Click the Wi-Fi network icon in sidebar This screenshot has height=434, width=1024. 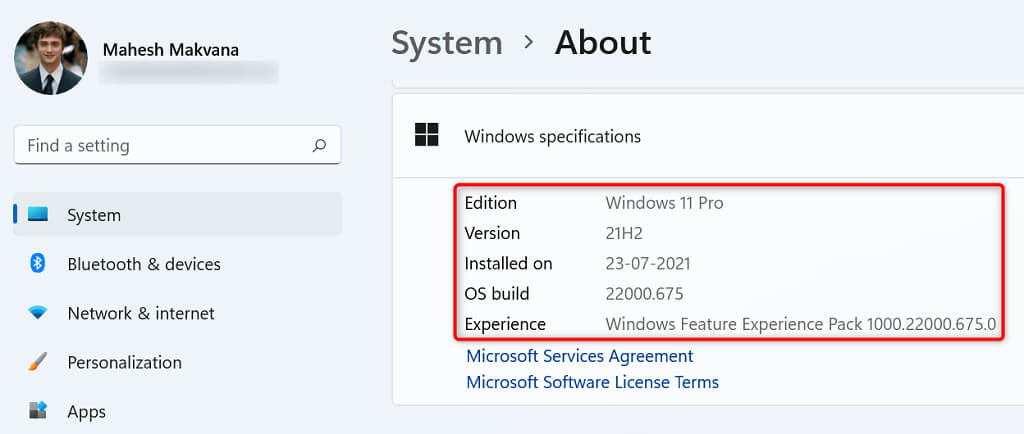click(38, 313)
